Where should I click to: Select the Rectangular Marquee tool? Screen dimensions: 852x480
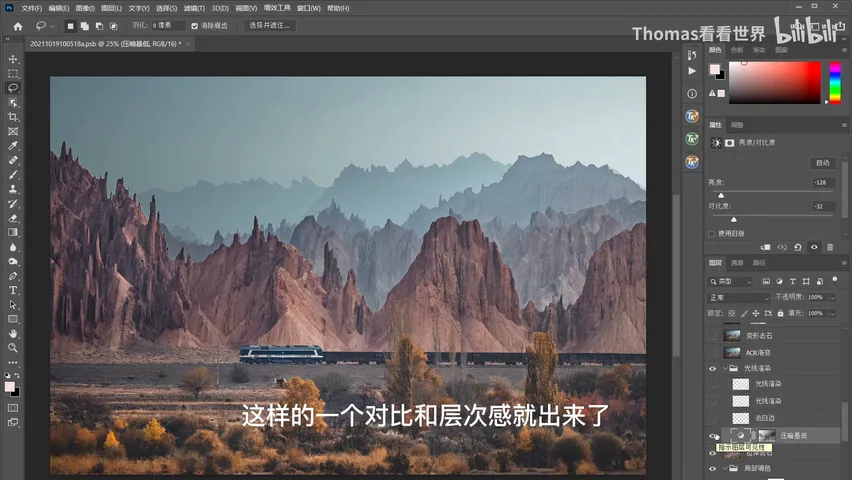coord(13,73)
